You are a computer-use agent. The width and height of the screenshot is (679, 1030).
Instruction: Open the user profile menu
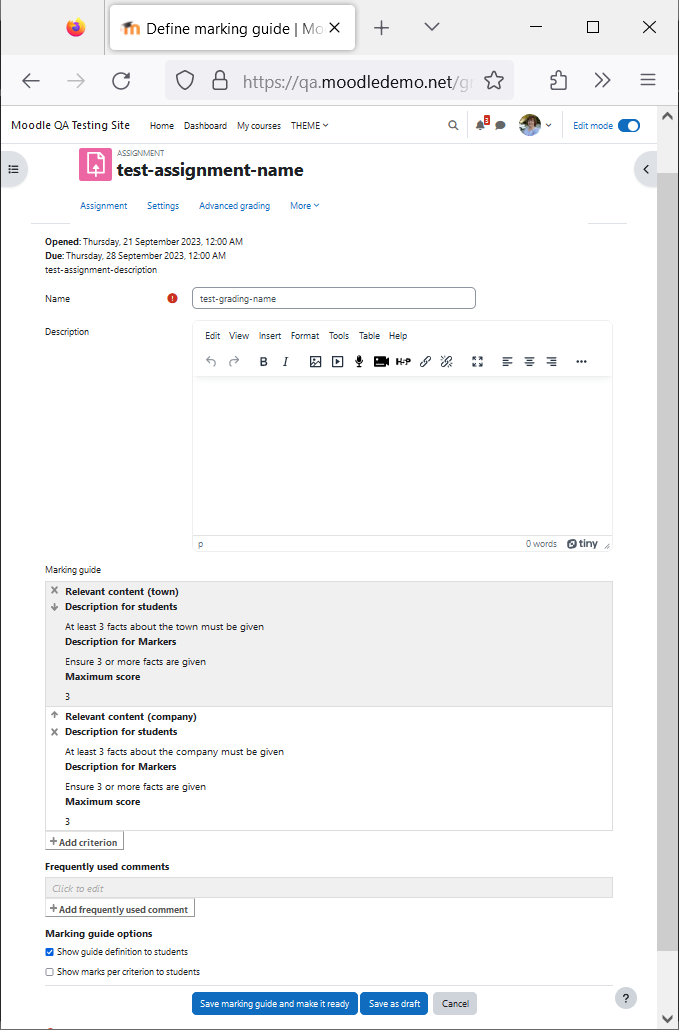pos(535,125)
